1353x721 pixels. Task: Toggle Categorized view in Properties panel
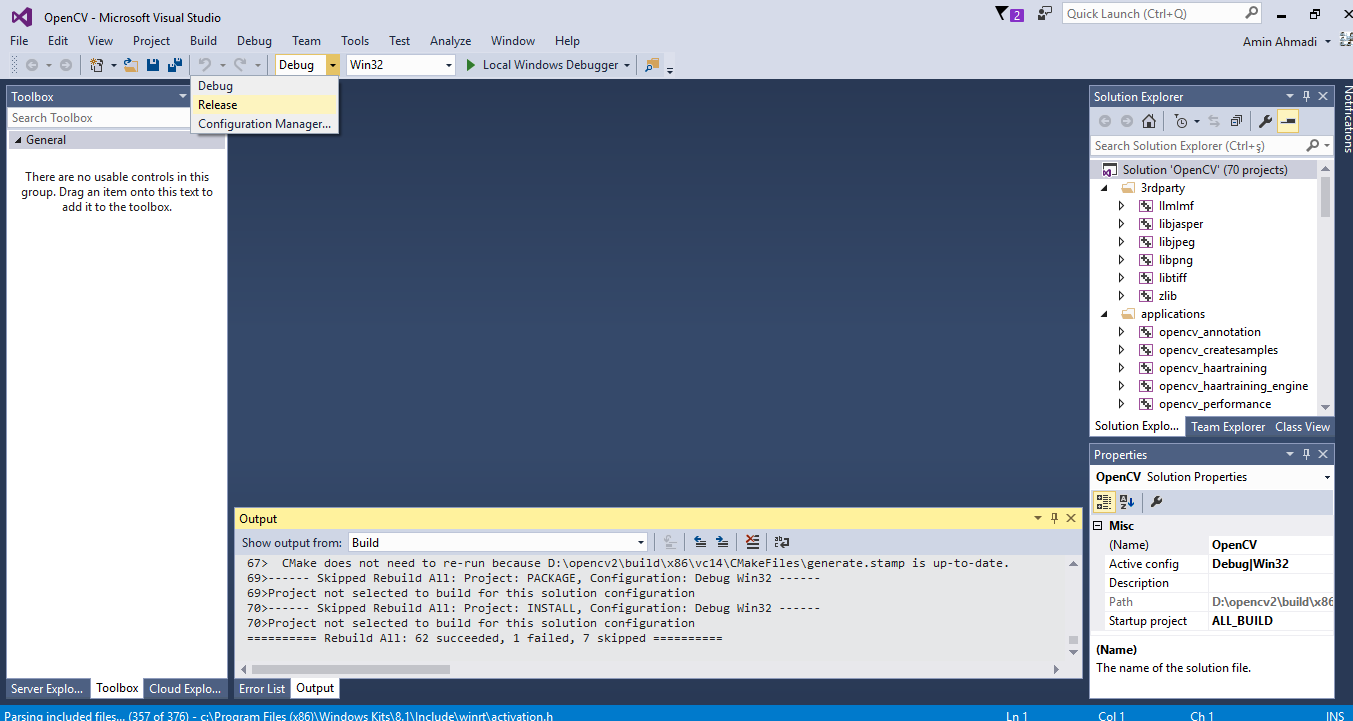click(1104, 502)
